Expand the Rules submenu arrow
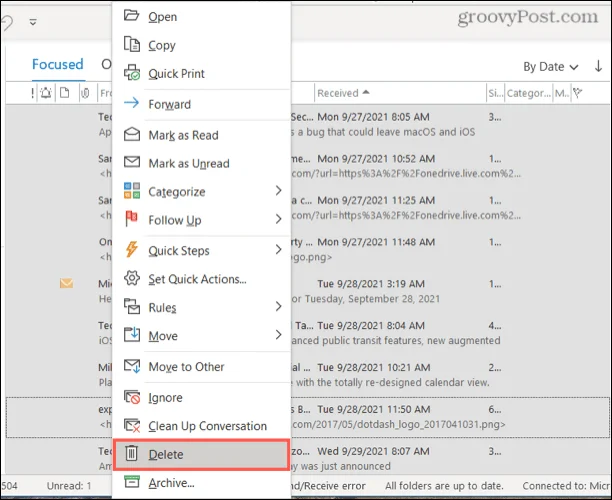Screen dimensions: 612x500 coord(278,306)
